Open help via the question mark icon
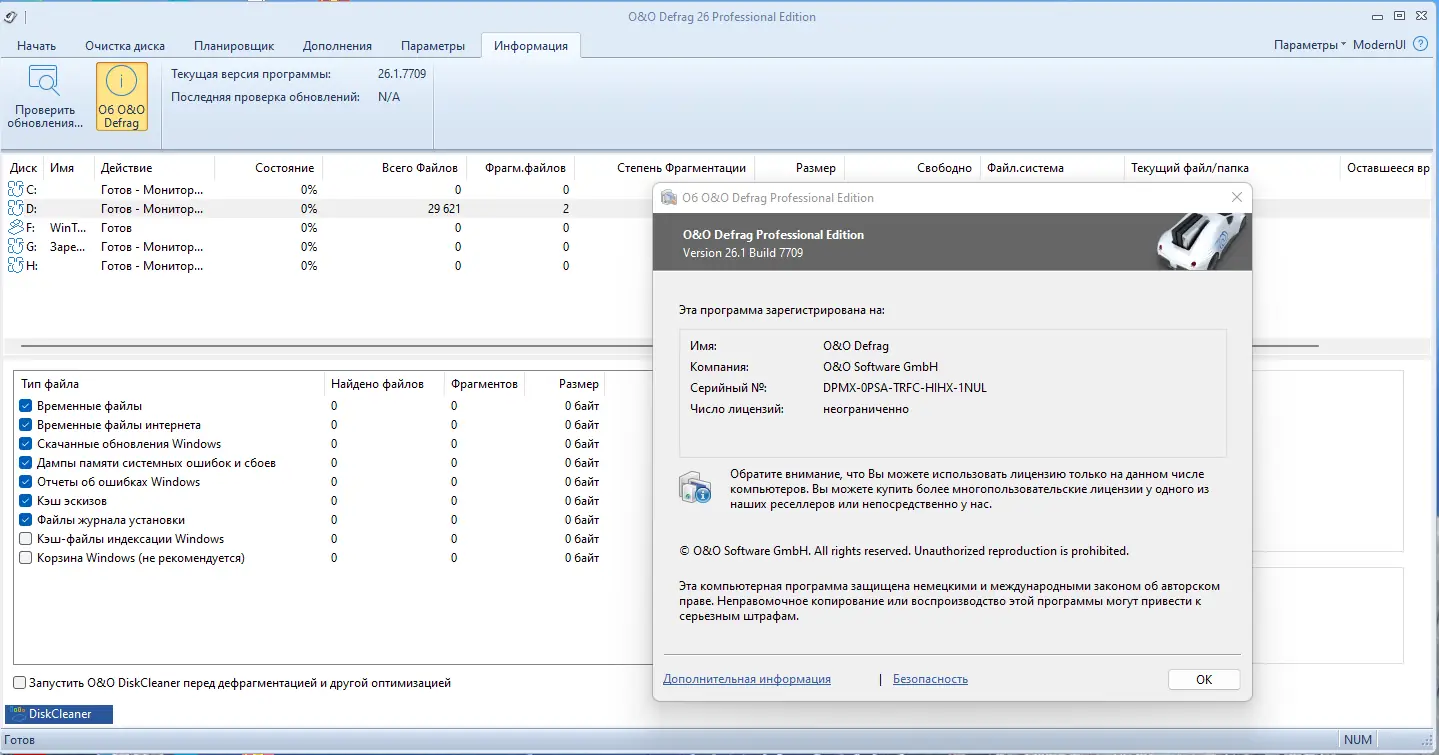Screen dimensions: 1439x755 1420,44
